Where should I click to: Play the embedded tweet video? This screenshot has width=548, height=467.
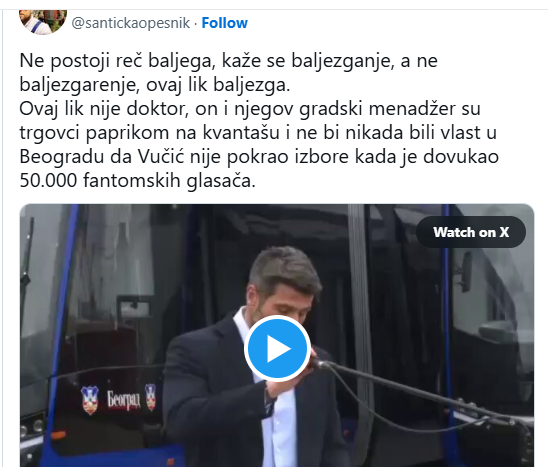point(277,348)
